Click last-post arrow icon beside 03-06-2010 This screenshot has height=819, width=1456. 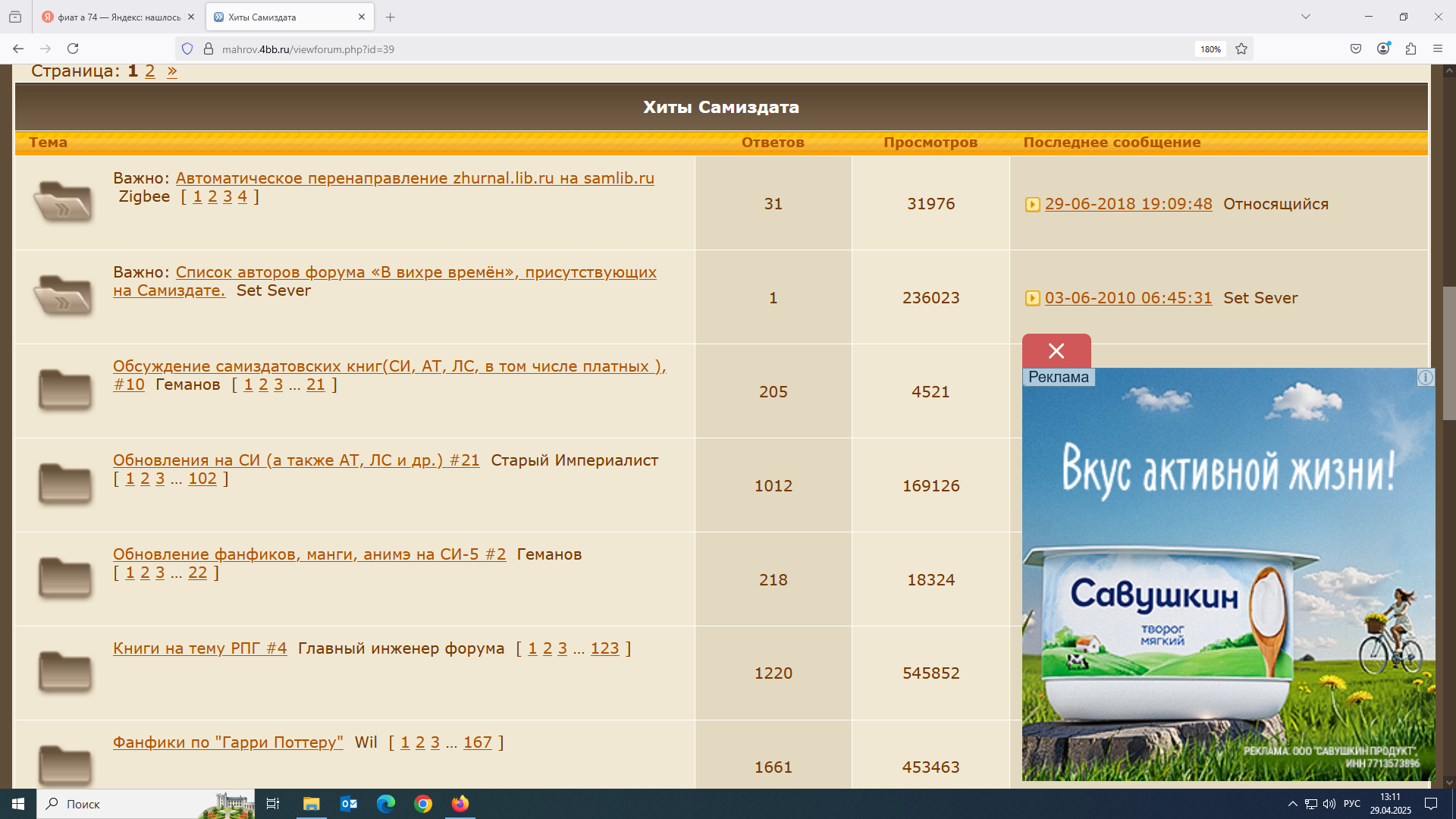[x=1032, y=299]
